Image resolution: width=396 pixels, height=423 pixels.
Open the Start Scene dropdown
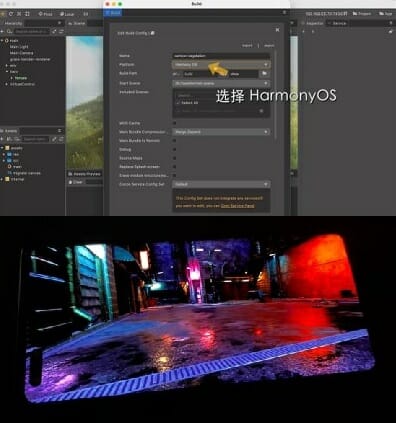221,83
